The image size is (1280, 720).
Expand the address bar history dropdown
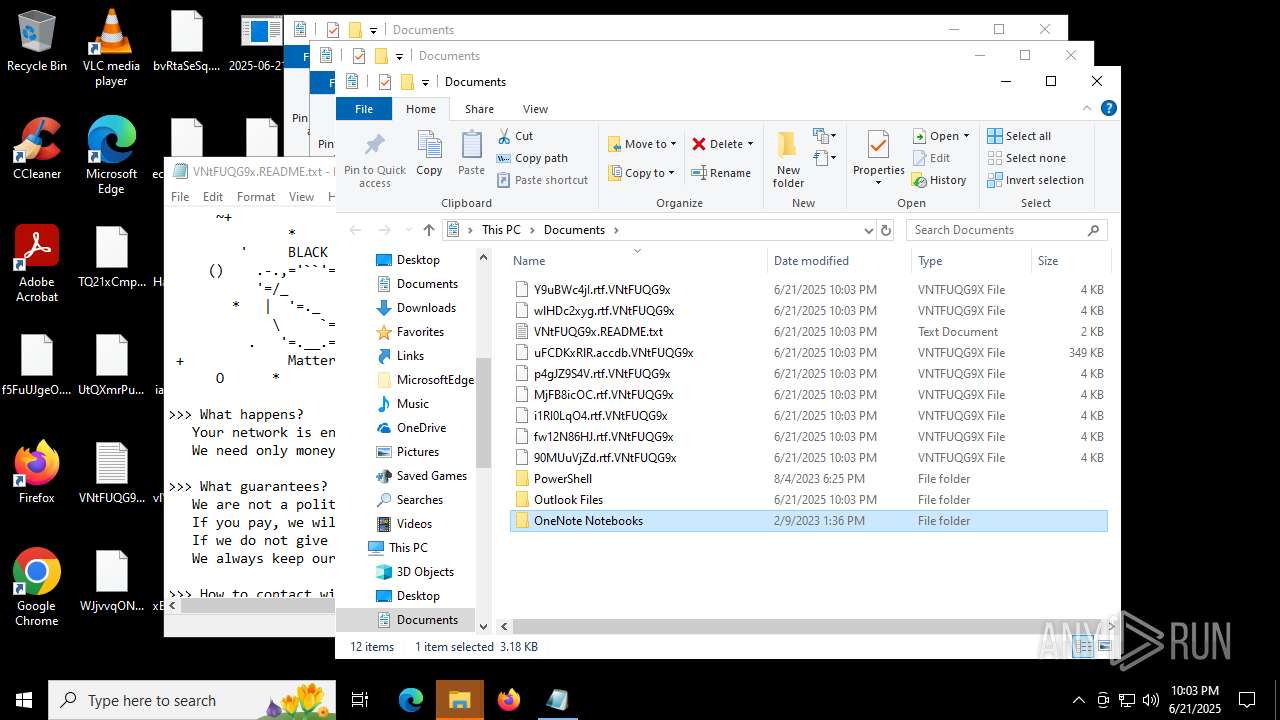[868, 230]
